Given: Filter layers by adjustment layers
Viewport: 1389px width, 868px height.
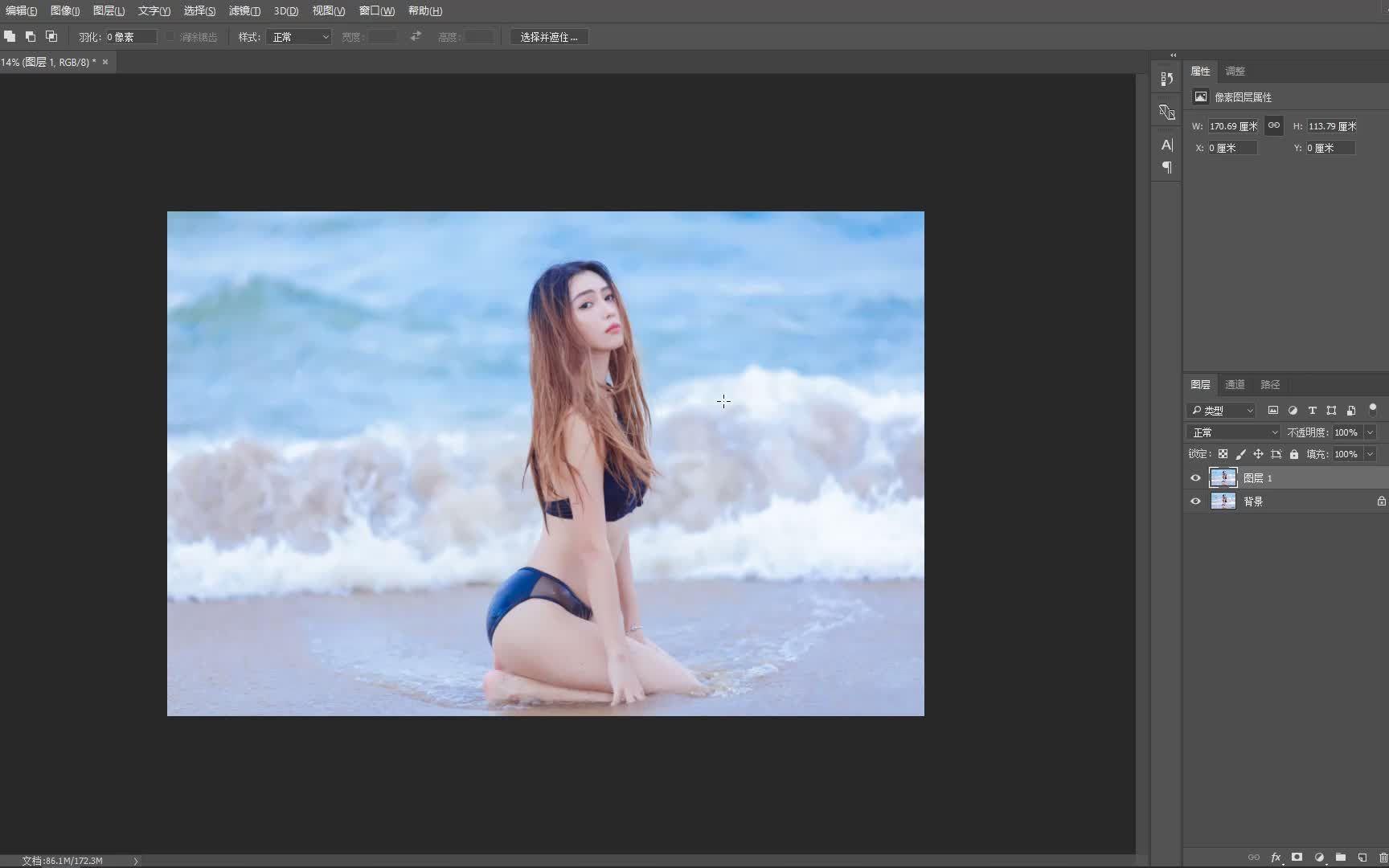Looking at the screenshot, I should click(x=1293, y=410).
